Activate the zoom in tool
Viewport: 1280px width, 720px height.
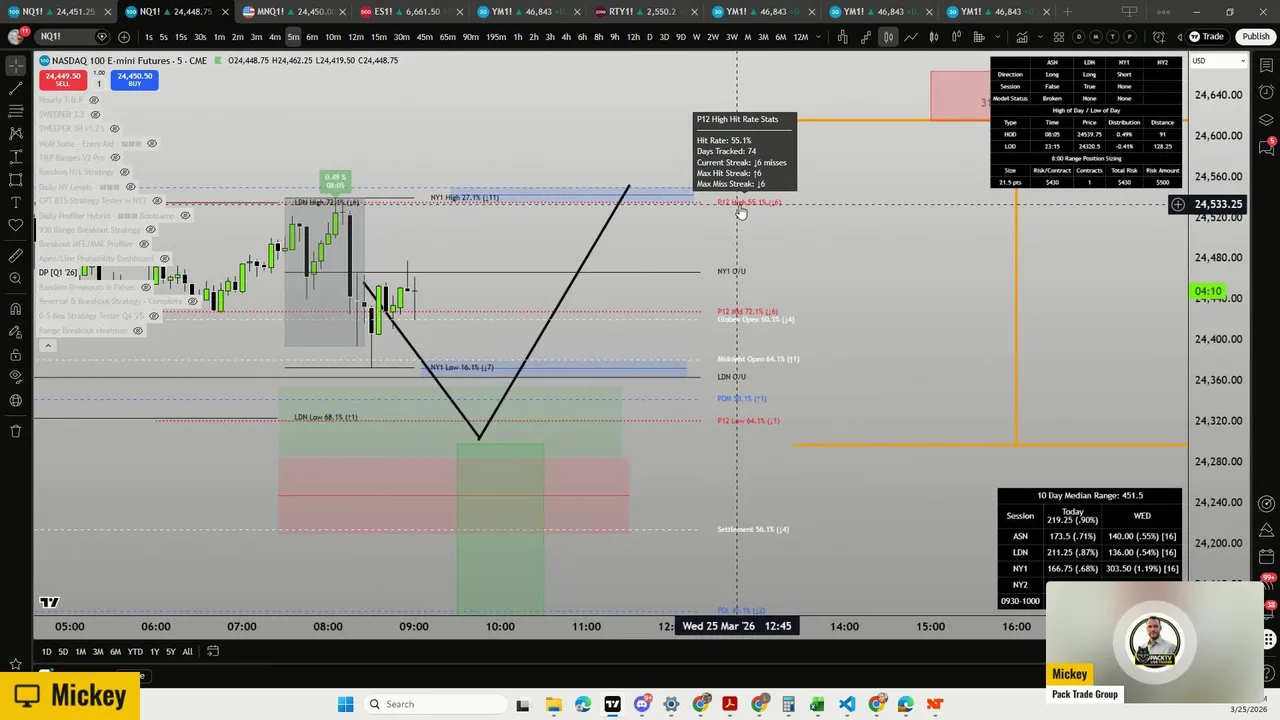[16, 279]
